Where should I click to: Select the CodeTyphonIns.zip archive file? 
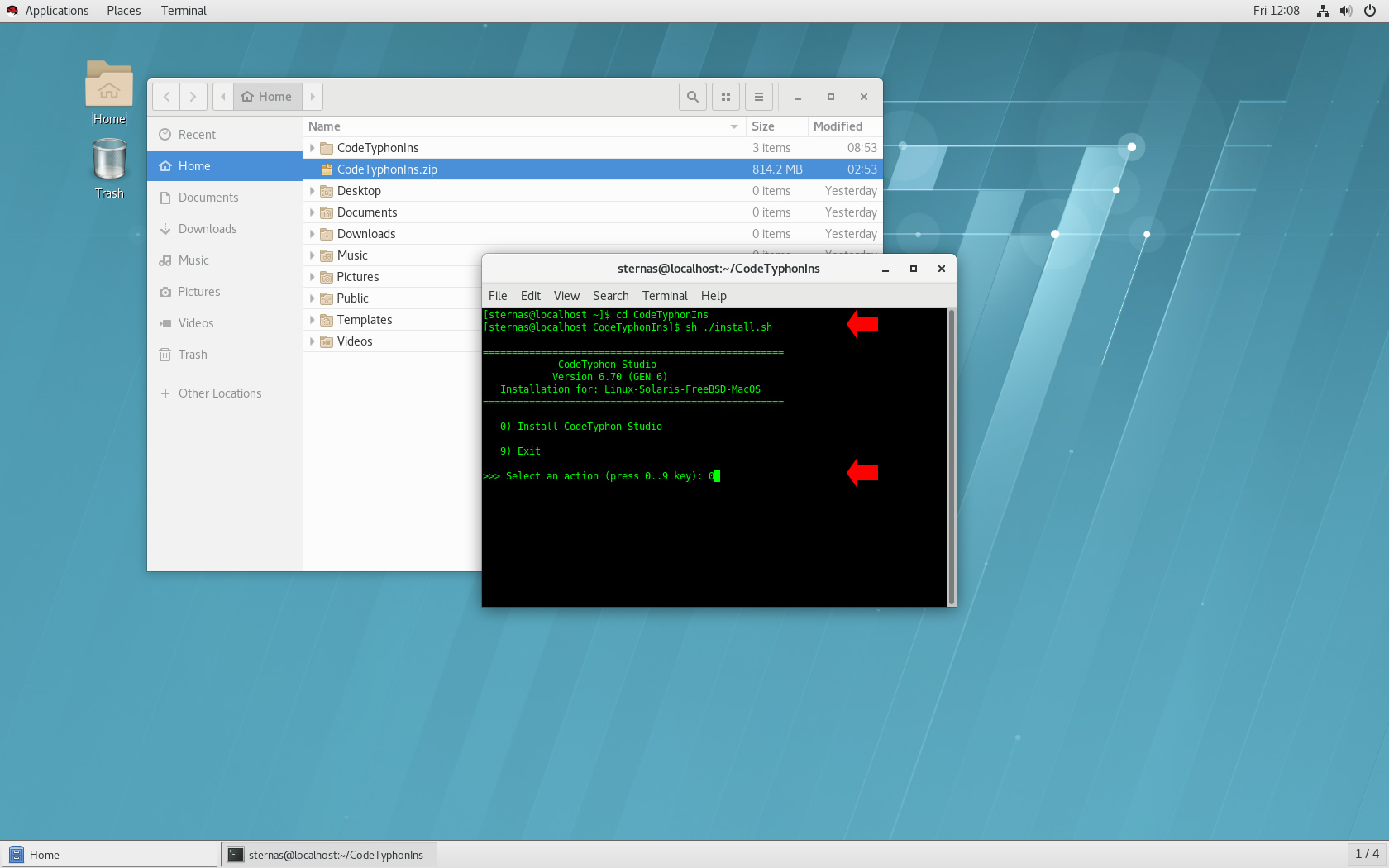(593, 169)
